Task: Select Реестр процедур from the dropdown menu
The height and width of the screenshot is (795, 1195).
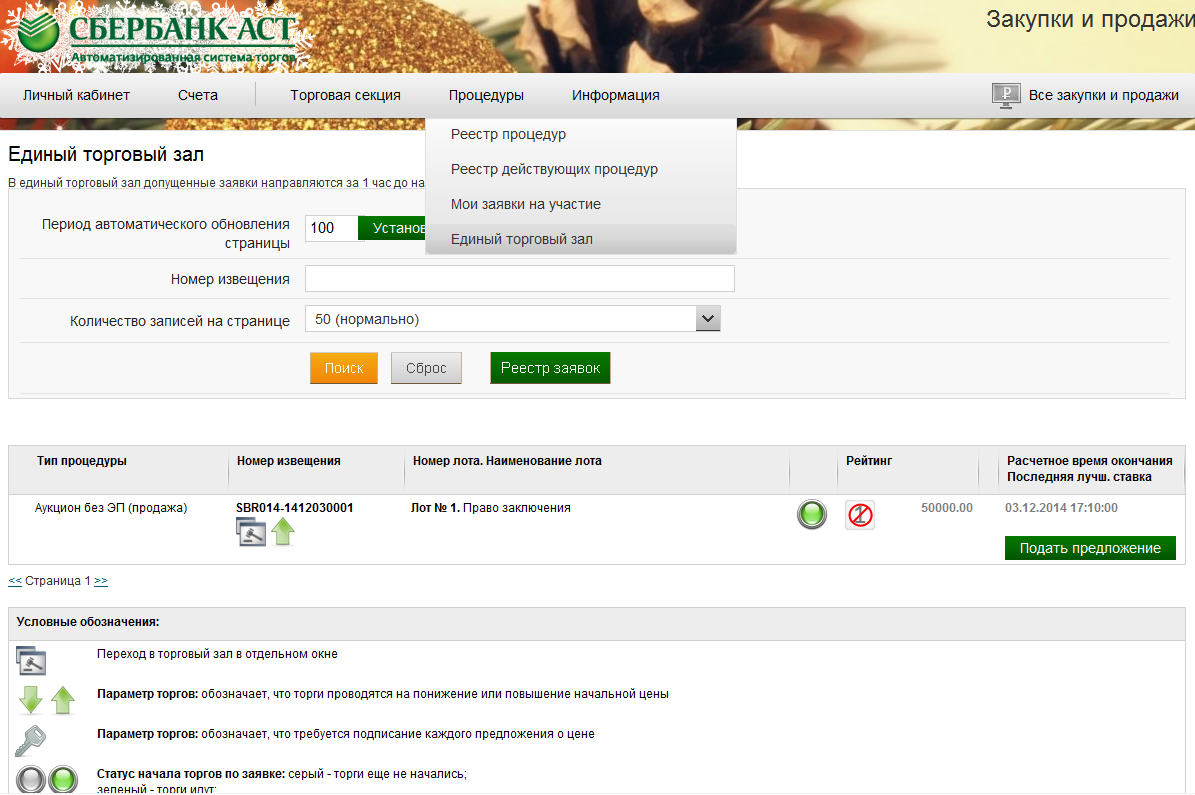Action: point(508,135)
